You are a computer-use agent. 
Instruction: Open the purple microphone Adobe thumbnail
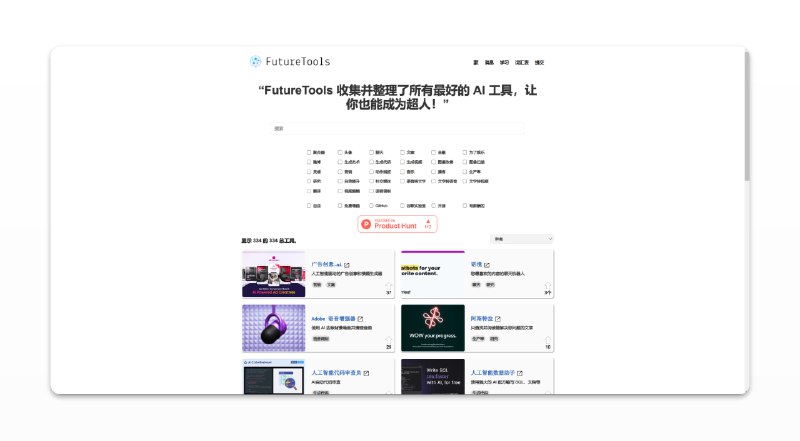click(273, 328)
